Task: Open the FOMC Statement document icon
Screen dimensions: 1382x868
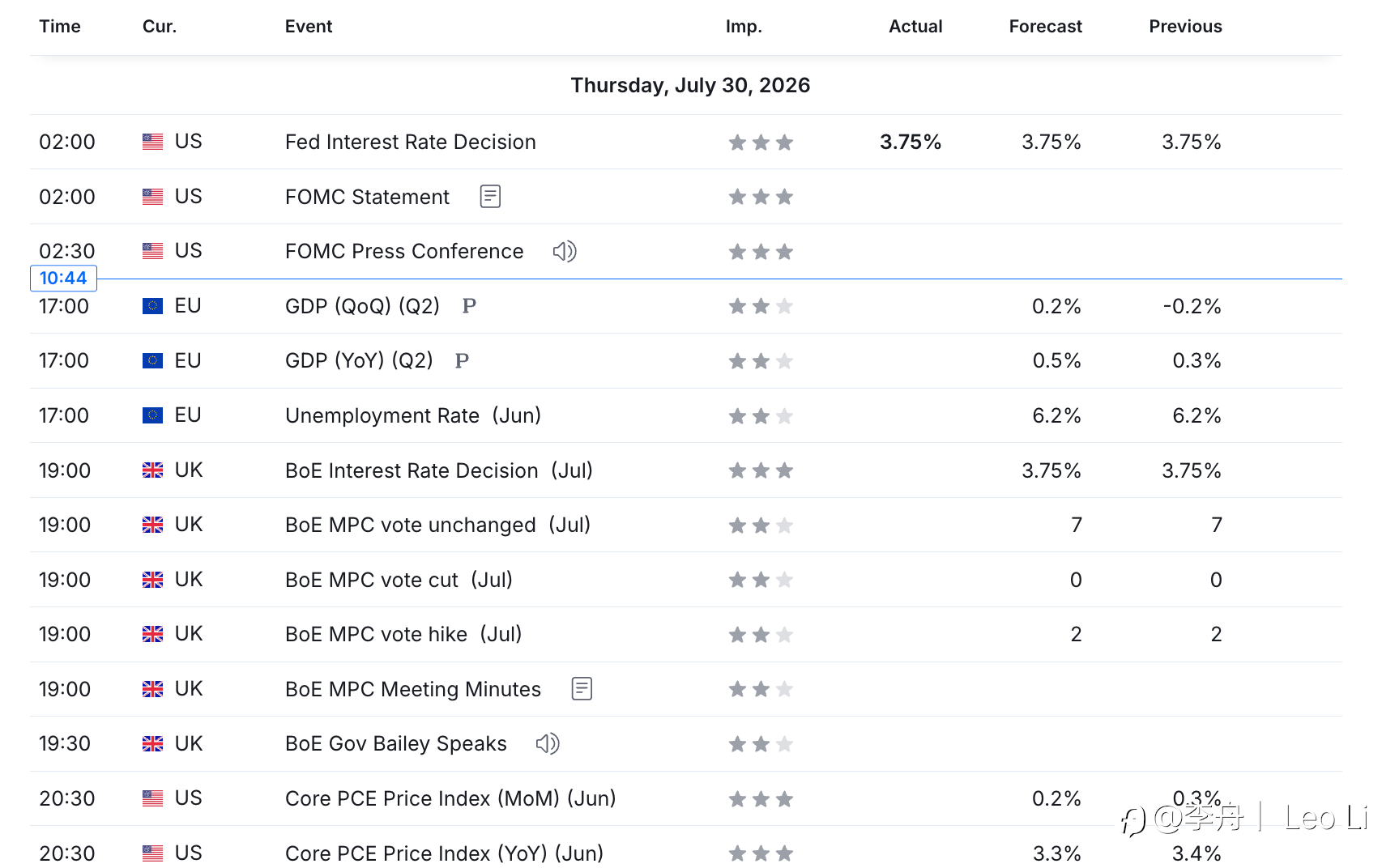Action: click(x=490, y=196)
